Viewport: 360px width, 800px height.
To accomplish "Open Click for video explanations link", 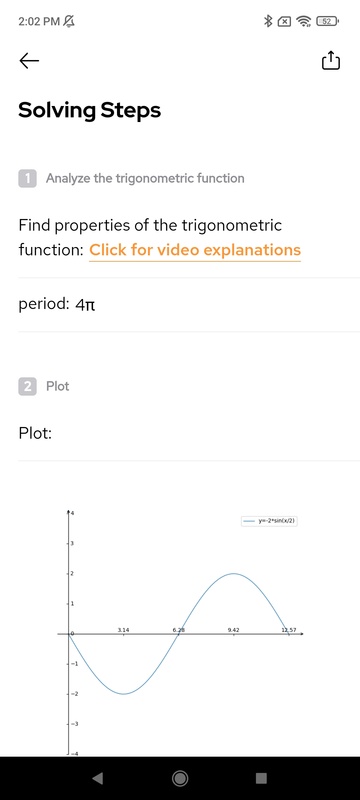I will [195, 250].
